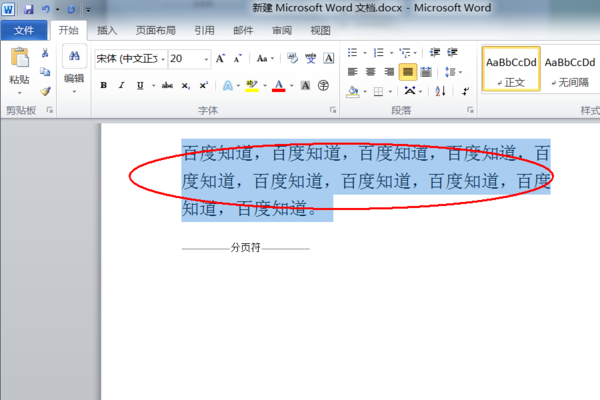Apply text effects glowing A
The image size is (600, 400).
[228, 85]
